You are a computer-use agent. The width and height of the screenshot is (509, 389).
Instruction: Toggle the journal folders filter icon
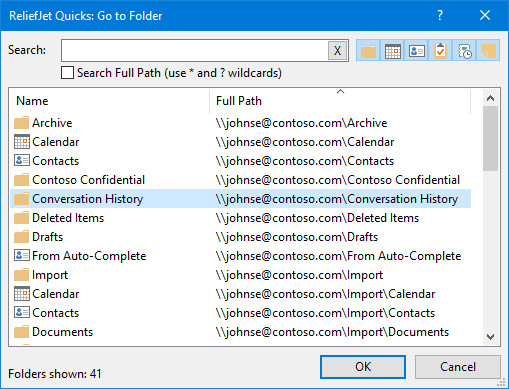tap(464, 51)
